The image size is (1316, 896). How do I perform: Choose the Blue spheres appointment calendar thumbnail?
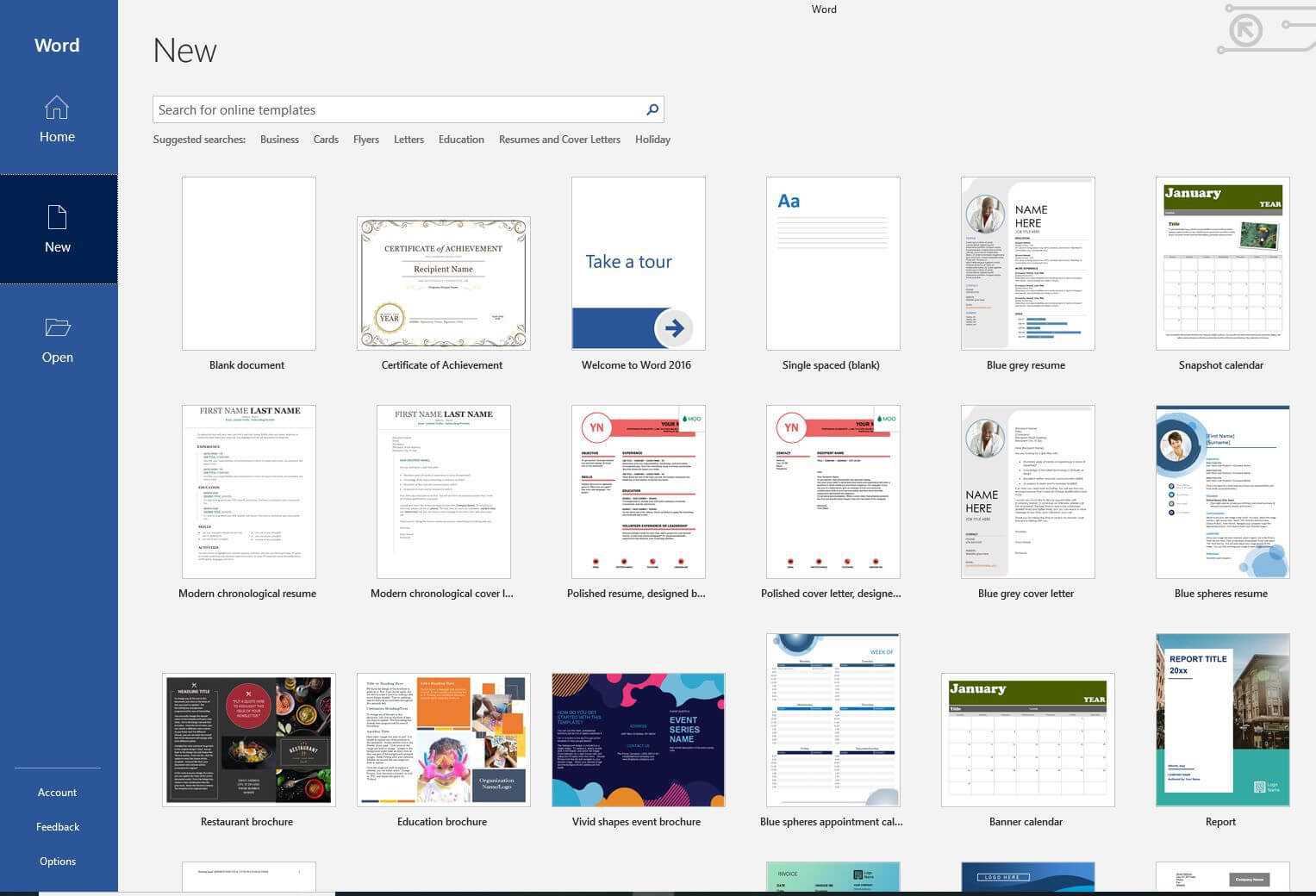[833, 720]
